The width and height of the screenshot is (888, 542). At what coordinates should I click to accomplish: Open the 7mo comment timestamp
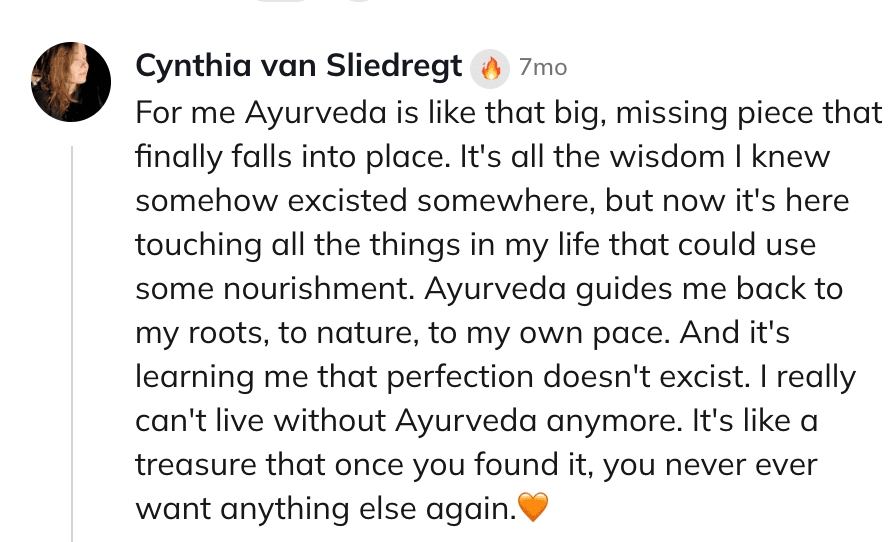[543, 68]
